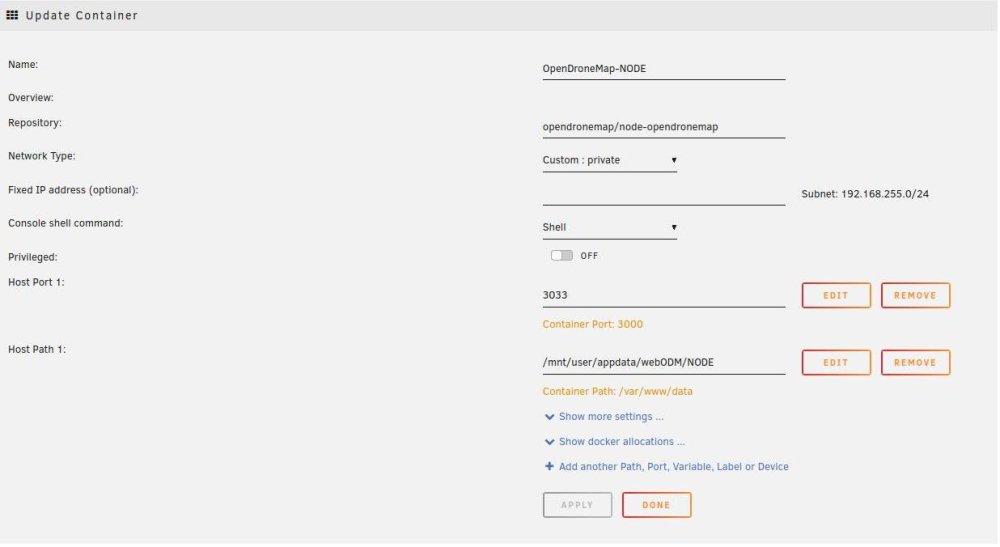This screenshot has height=547, width=1000.
Task: Click the Overview: label
Action: pos(31,98)
